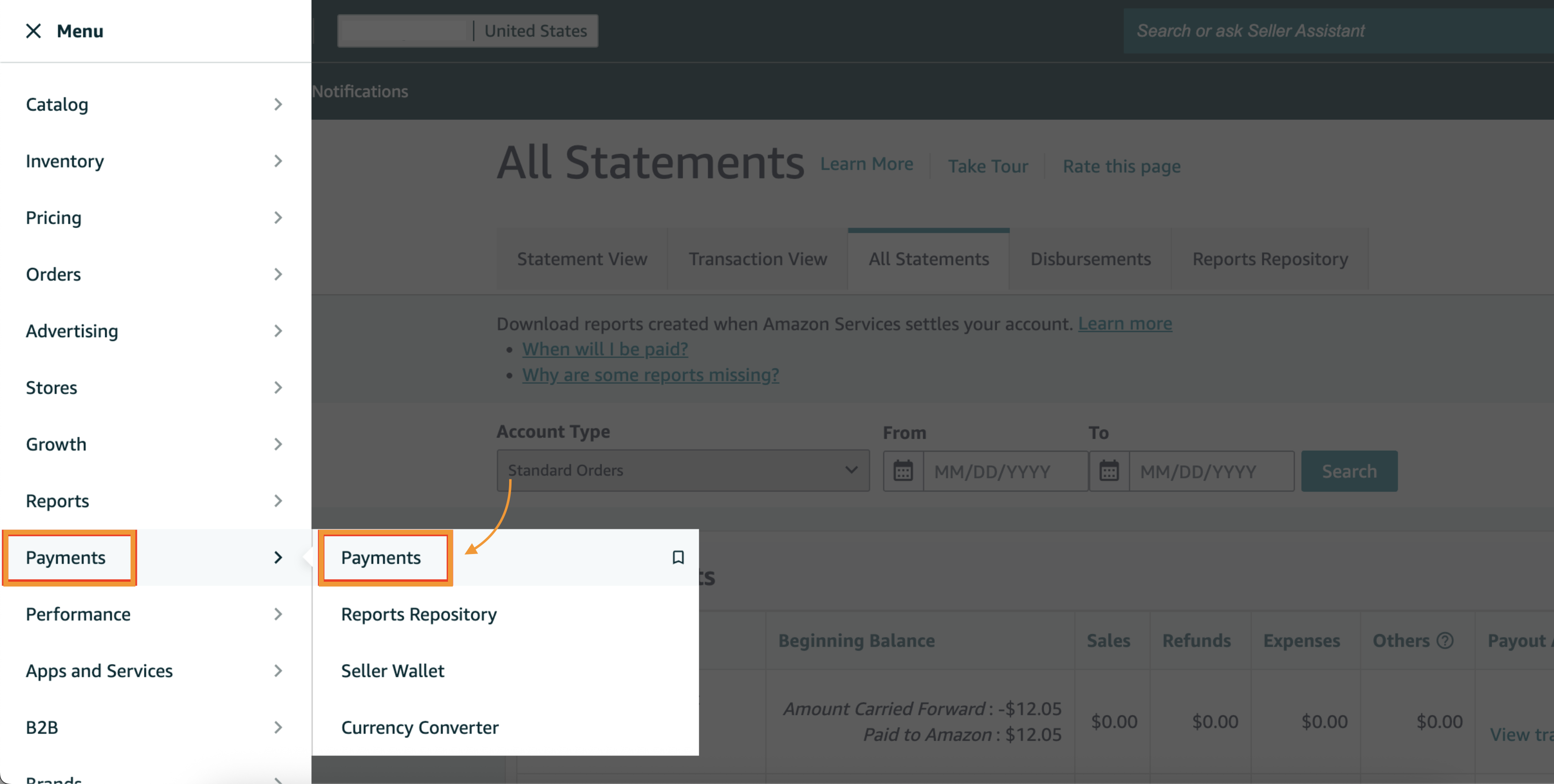Open Seller Wallet from submenu

tap(392, 670)
